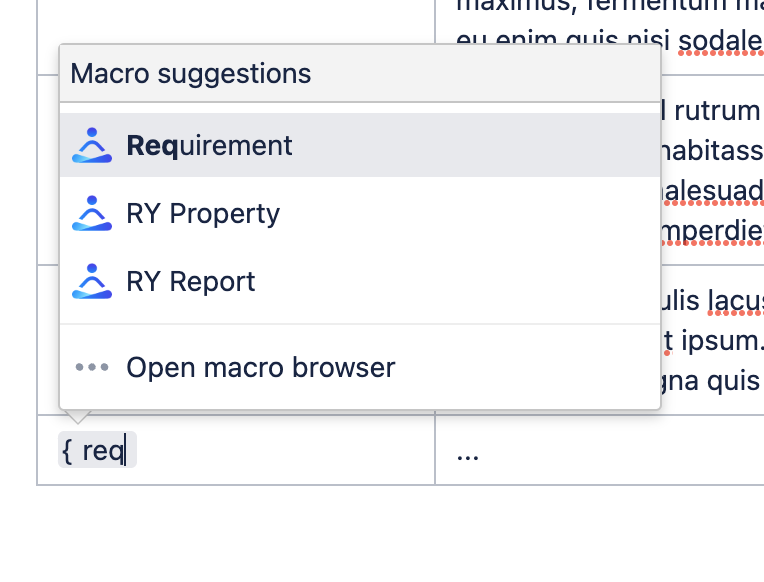764x582 pixels.
Task: Place cursor on the word 'rutrum'
Action: pyautogui.click(x=718, y=109)
